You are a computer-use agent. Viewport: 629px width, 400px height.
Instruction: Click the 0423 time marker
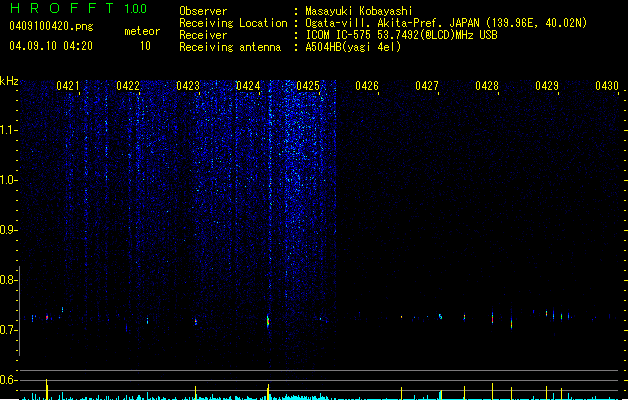coord(188,86)
